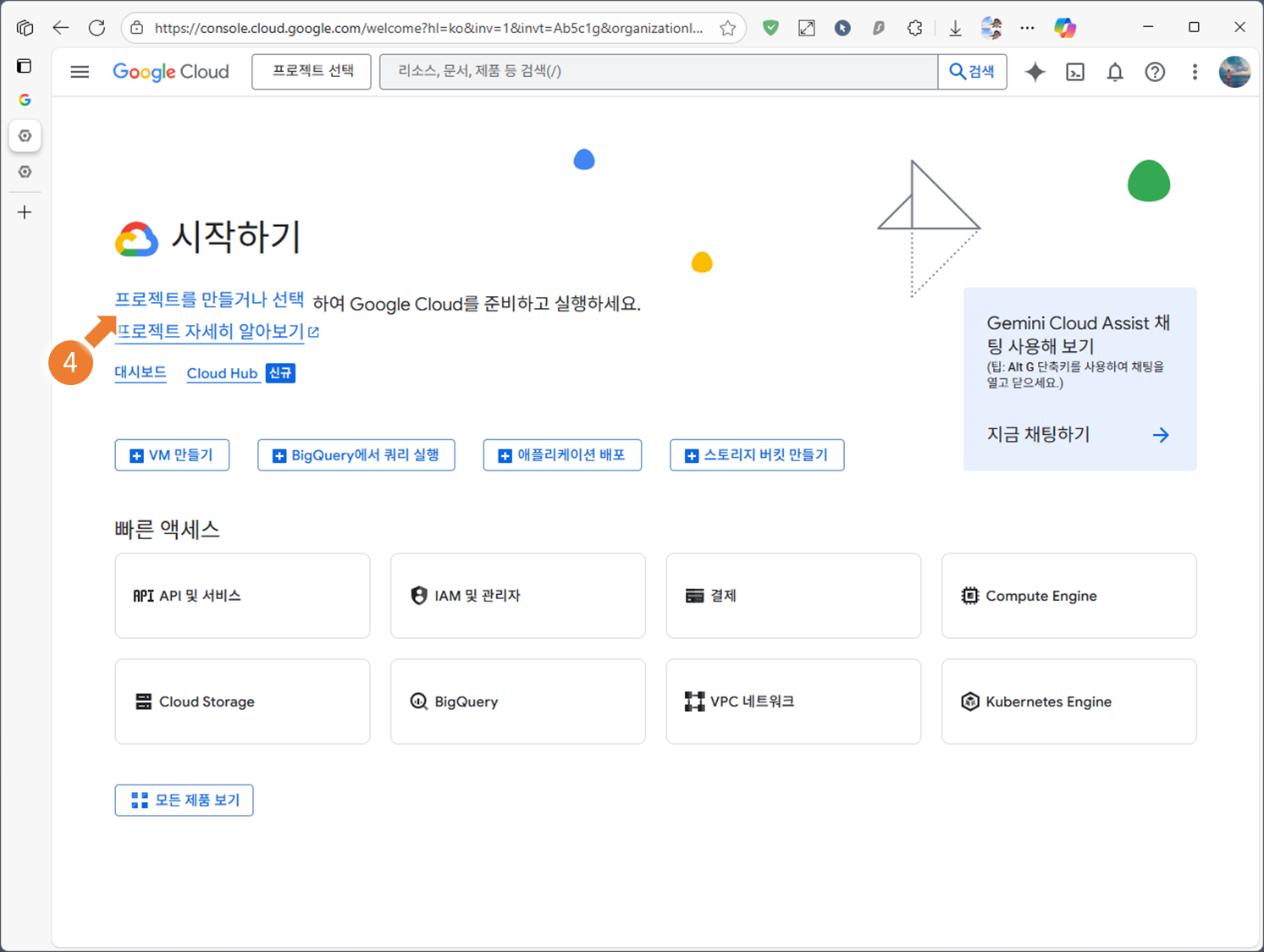
Task: Select the lower Cloud console sidebar tab
Action: tap(25, 172)
